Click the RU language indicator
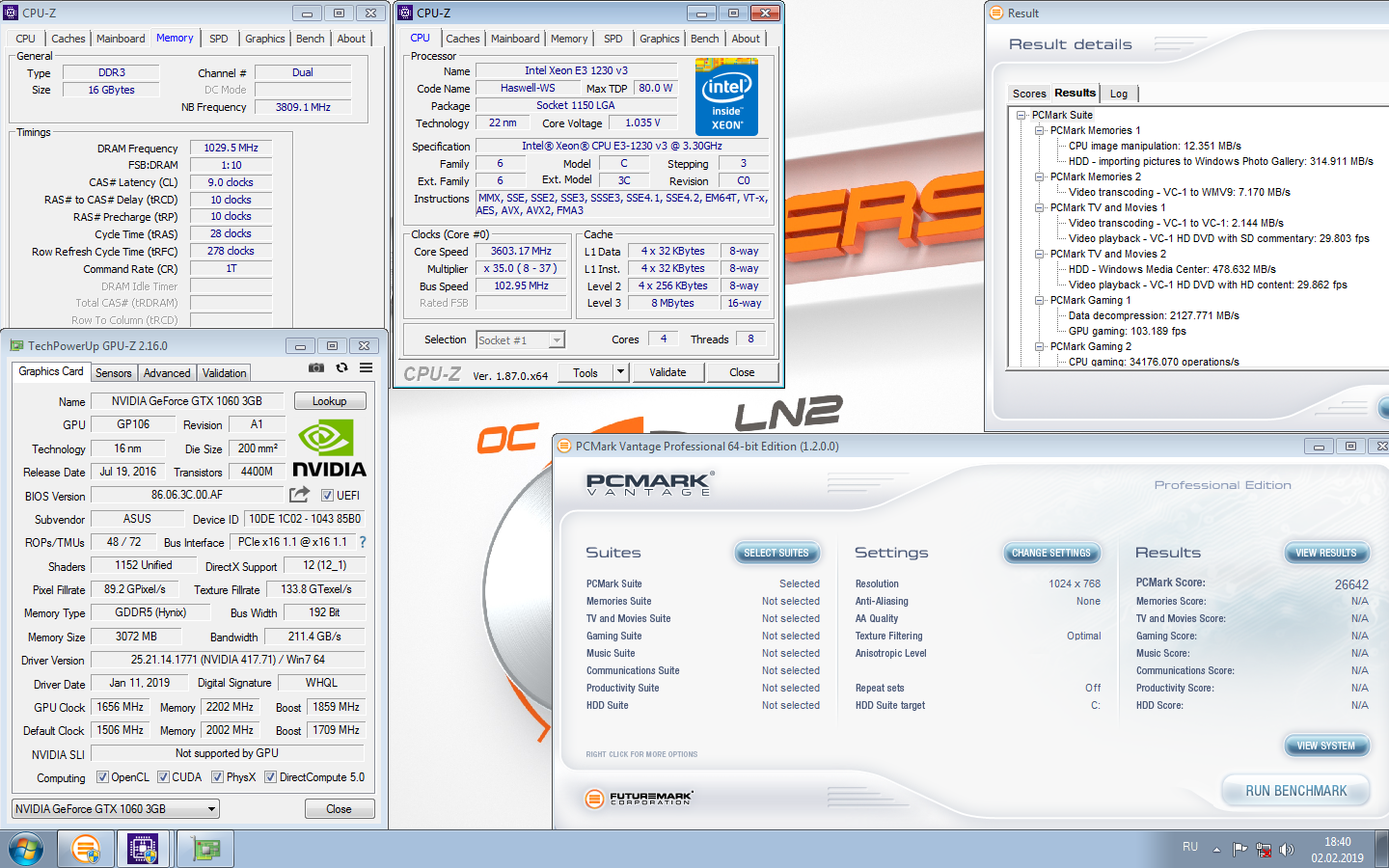This screenshot has height=868, width=1389. click(1190, 847)
